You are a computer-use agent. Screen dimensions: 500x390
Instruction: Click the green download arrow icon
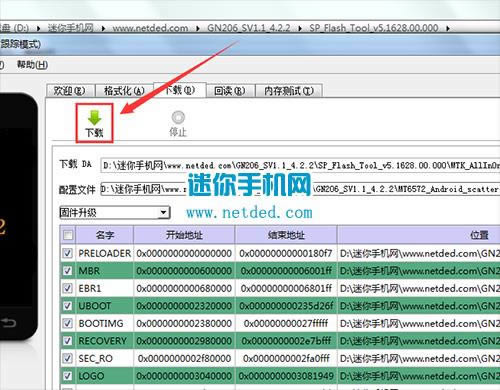[94, 118]
